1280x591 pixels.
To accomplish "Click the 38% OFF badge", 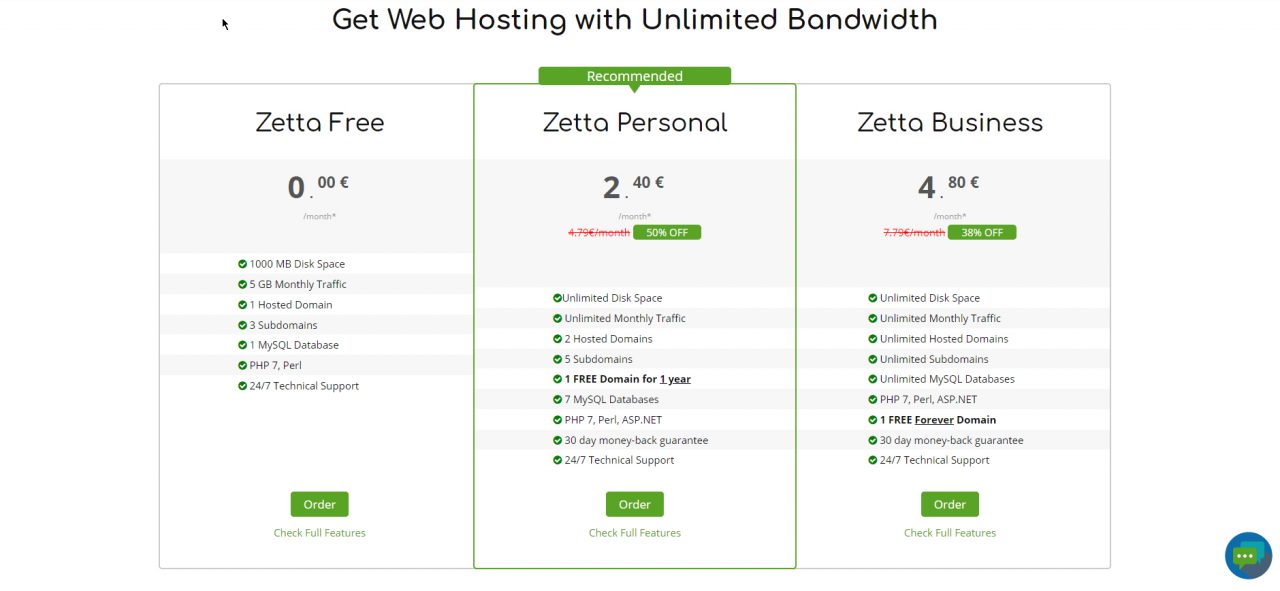I will (982, 232).
